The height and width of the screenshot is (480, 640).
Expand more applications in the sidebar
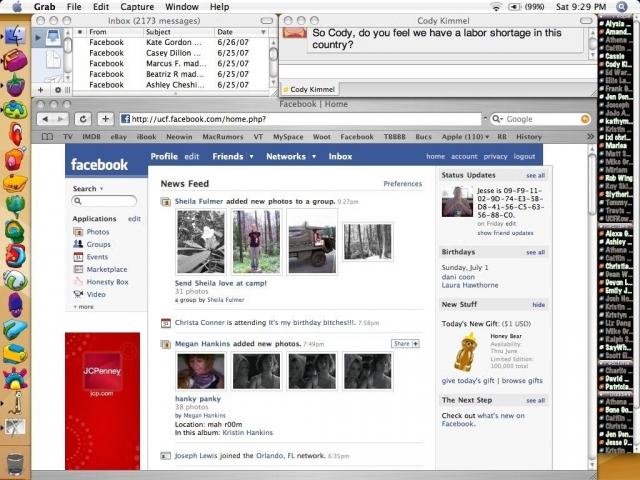(x=84, y=307)
